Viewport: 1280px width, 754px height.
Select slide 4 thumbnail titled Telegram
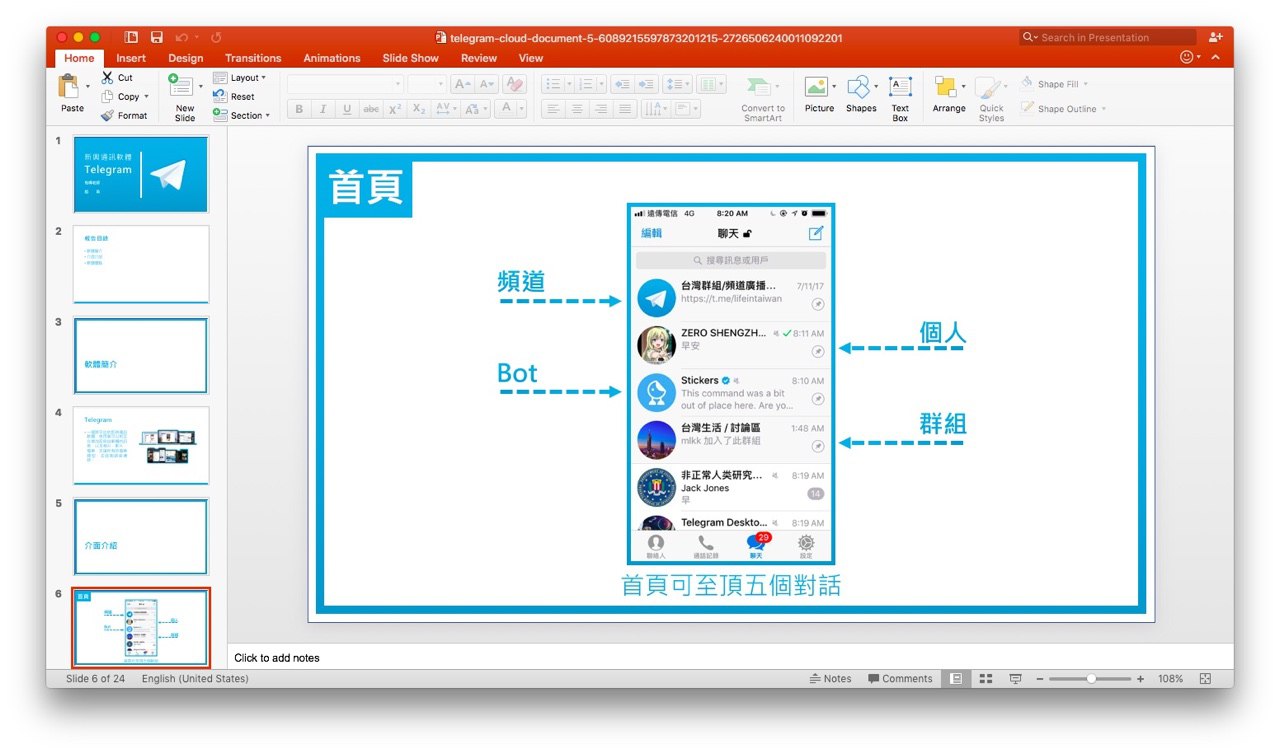(141, 446)
